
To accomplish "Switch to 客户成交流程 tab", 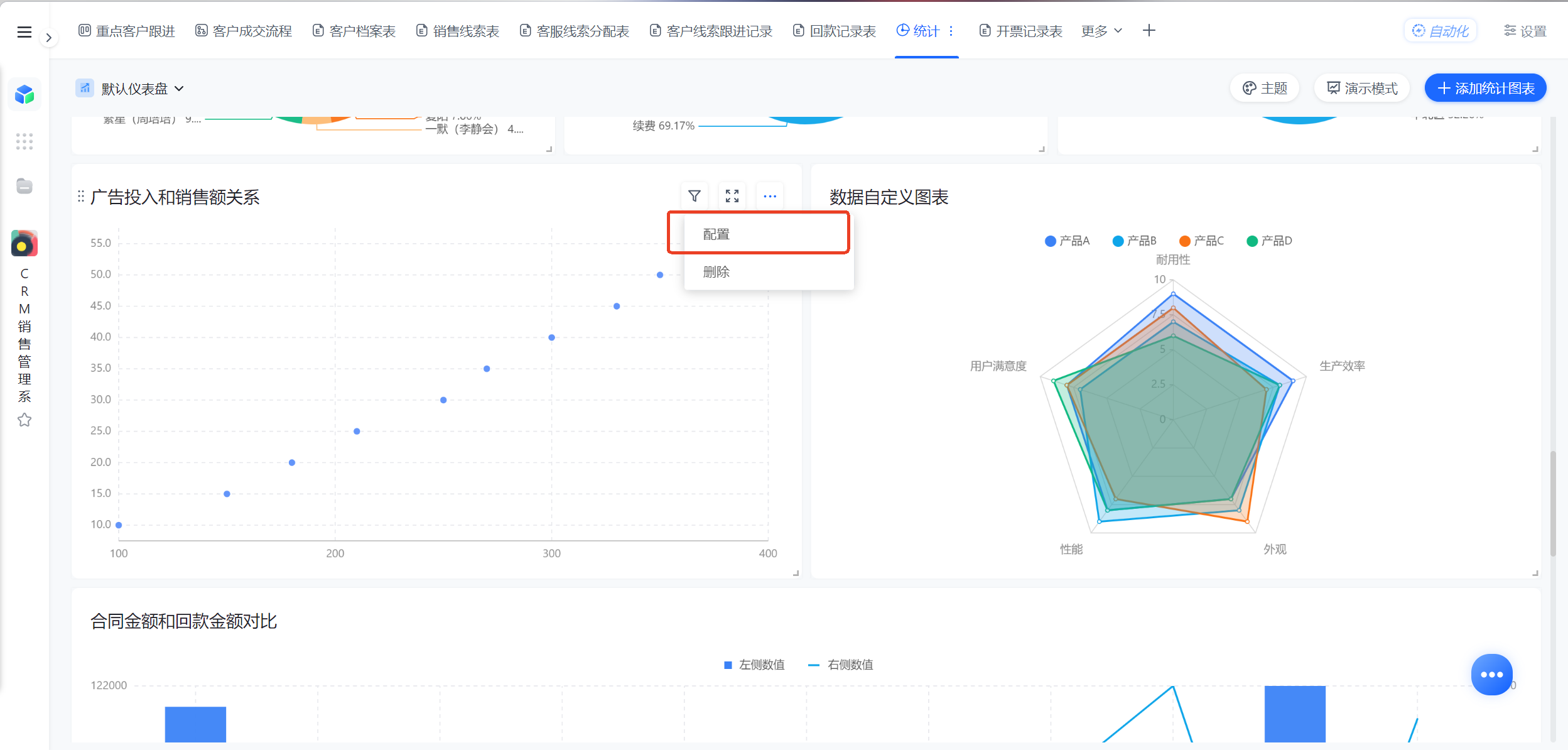I will [x=244, y=31].
